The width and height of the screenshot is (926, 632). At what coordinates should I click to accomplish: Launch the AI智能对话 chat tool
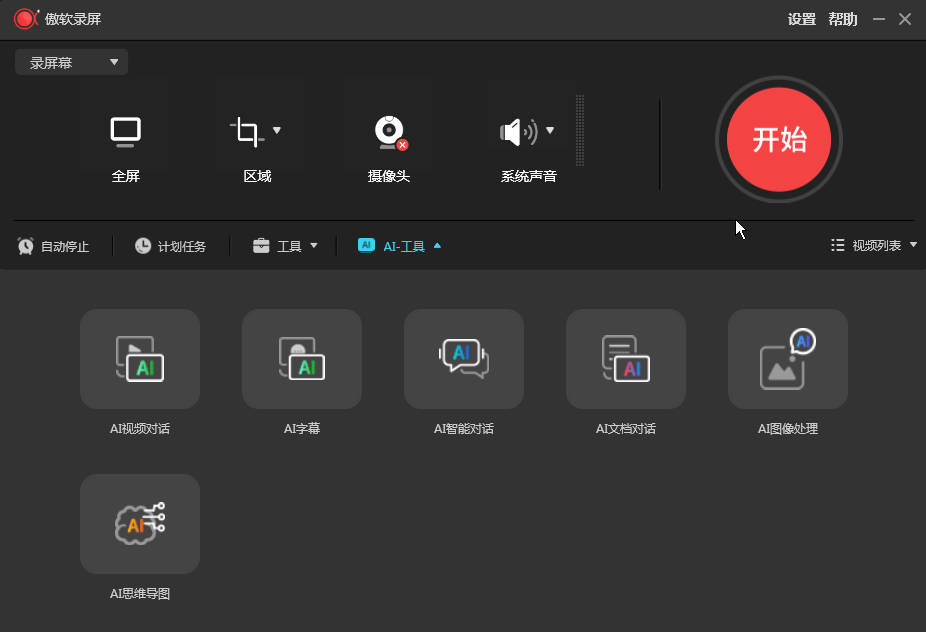pos(464,359)
